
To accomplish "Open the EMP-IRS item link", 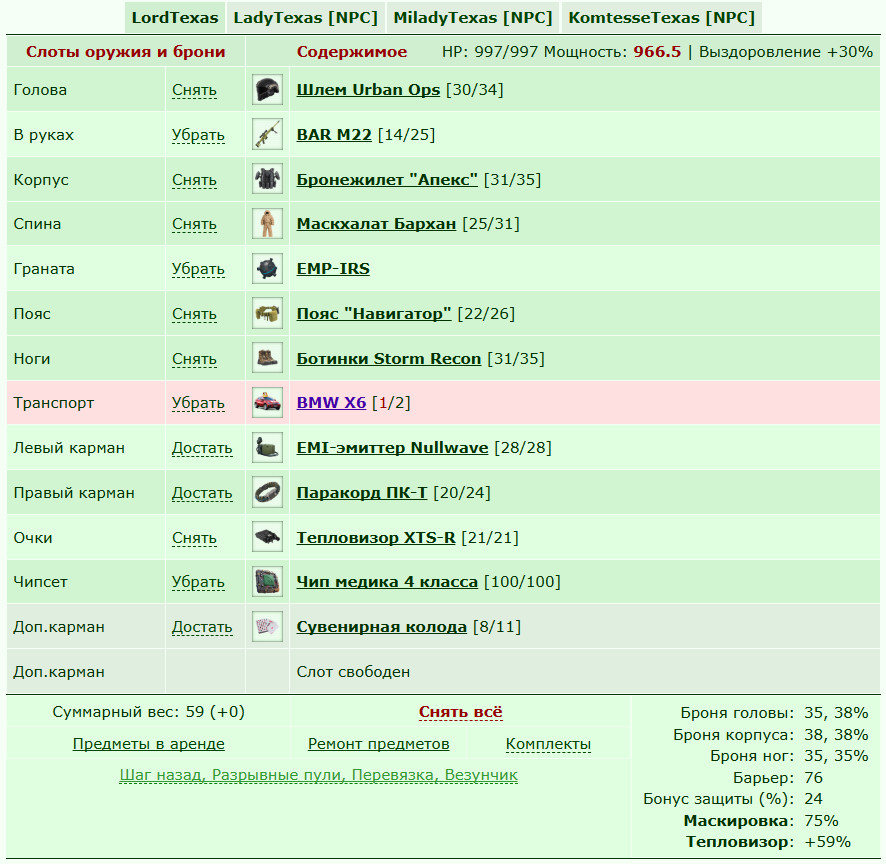I will click(x=333, y=269).
